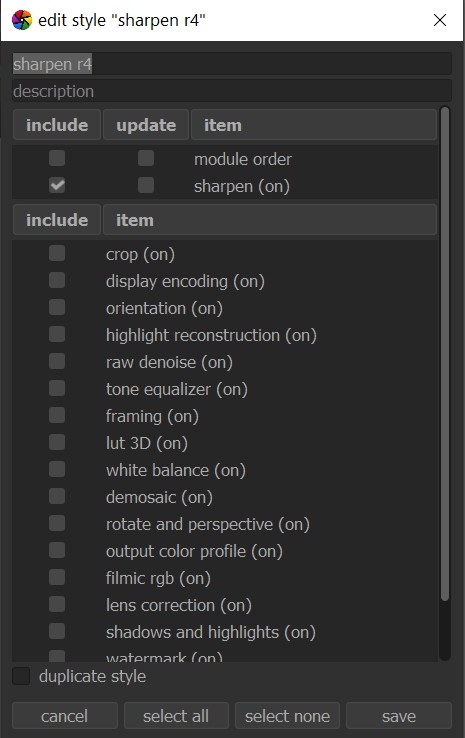
Task: Select the 'lut 3D (on)' row text
Action: (147, 444)
